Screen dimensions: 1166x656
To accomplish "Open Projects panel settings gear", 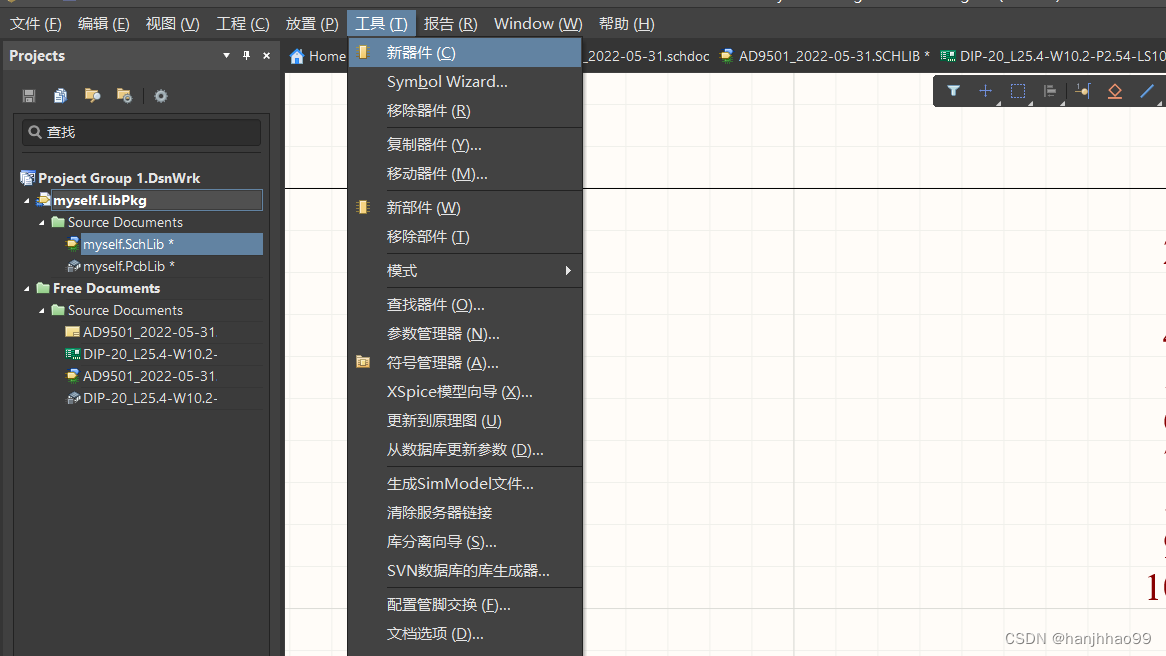I will [x=161, y=96].
